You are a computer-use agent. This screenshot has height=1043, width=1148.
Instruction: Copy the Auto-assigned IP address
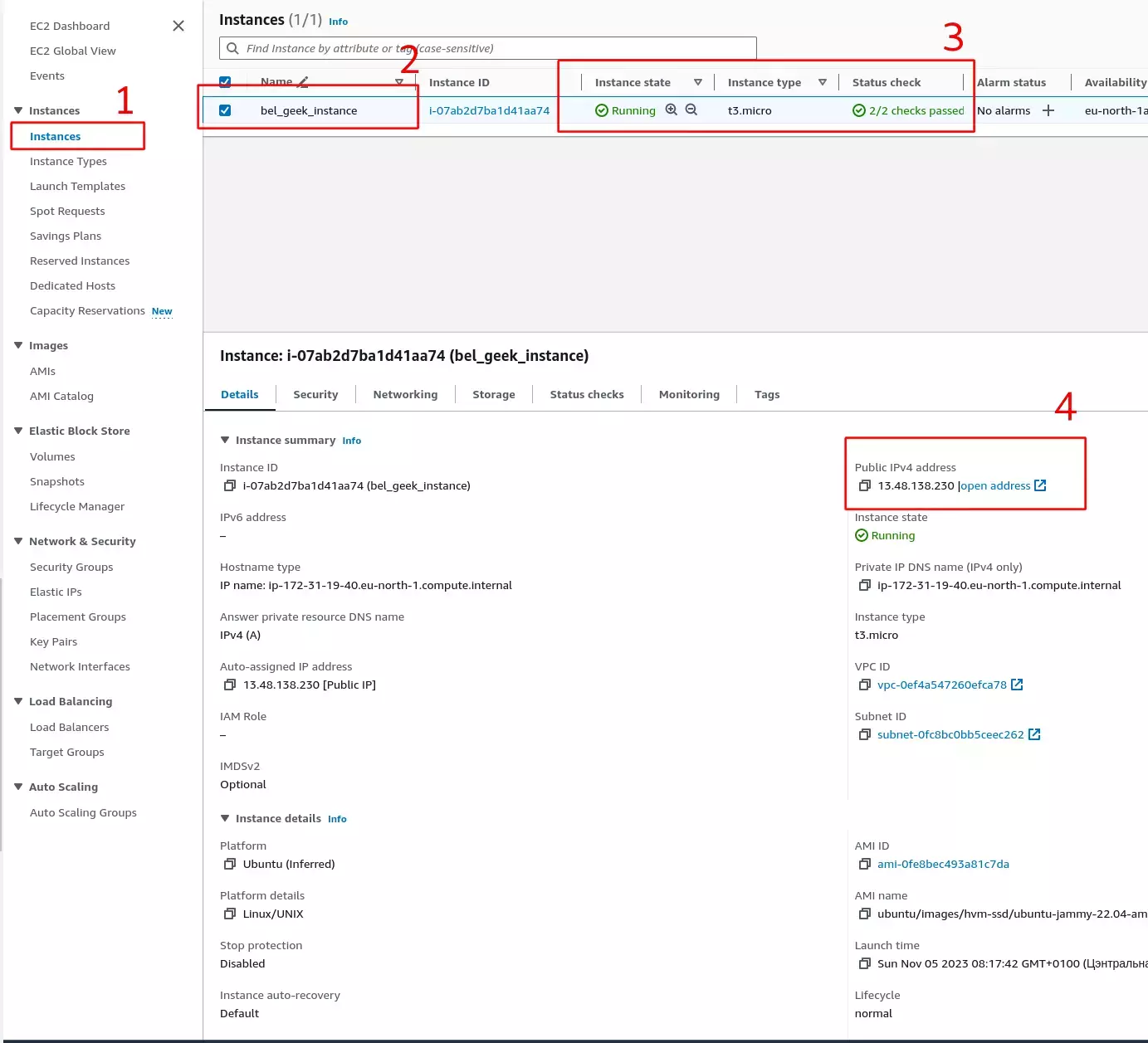230,685
